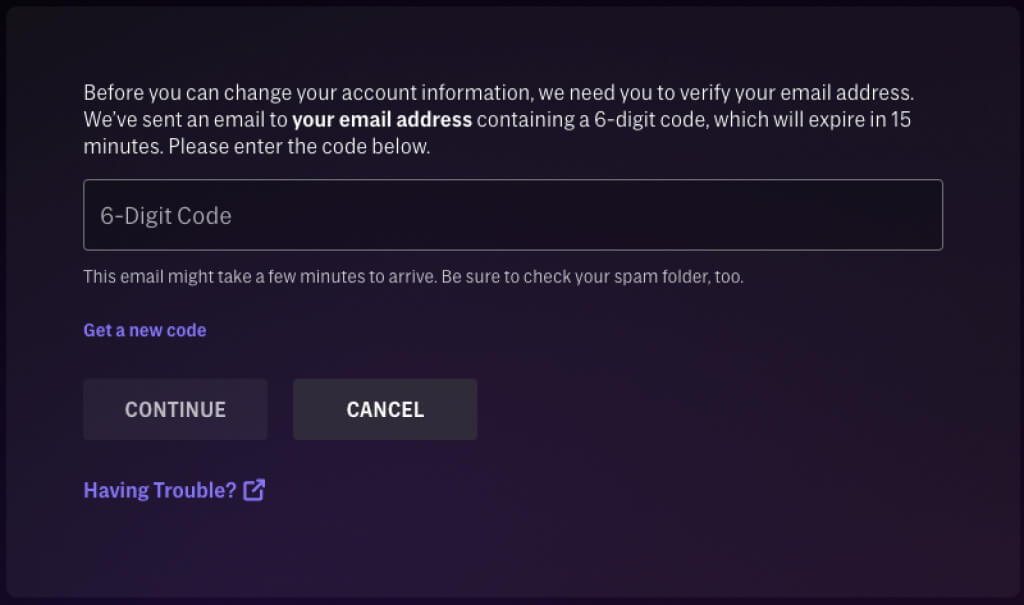This screenshot has height=605, width=1024.
Task: Open the external link icon beside Having Trouble
Action: pos(255,490)
